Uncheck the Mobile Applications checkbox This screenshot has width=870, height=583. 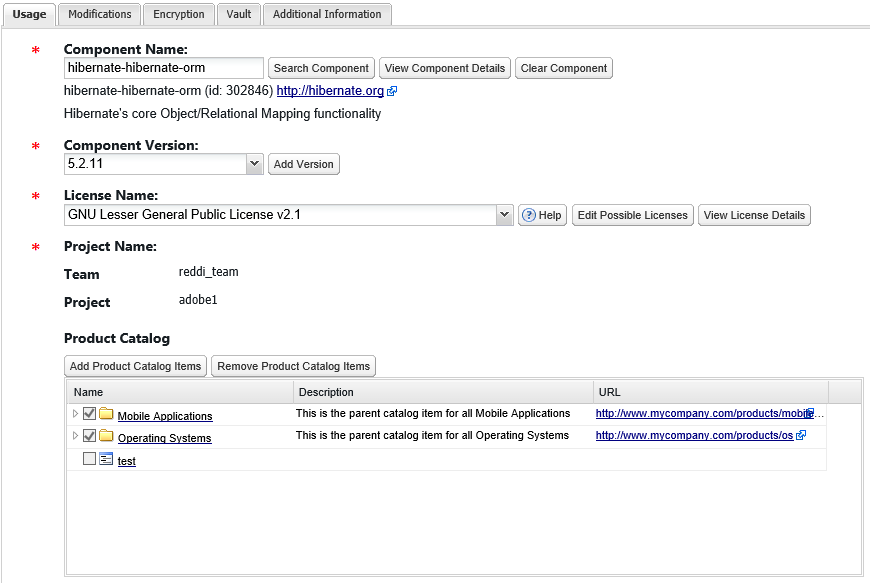point(90,413)
